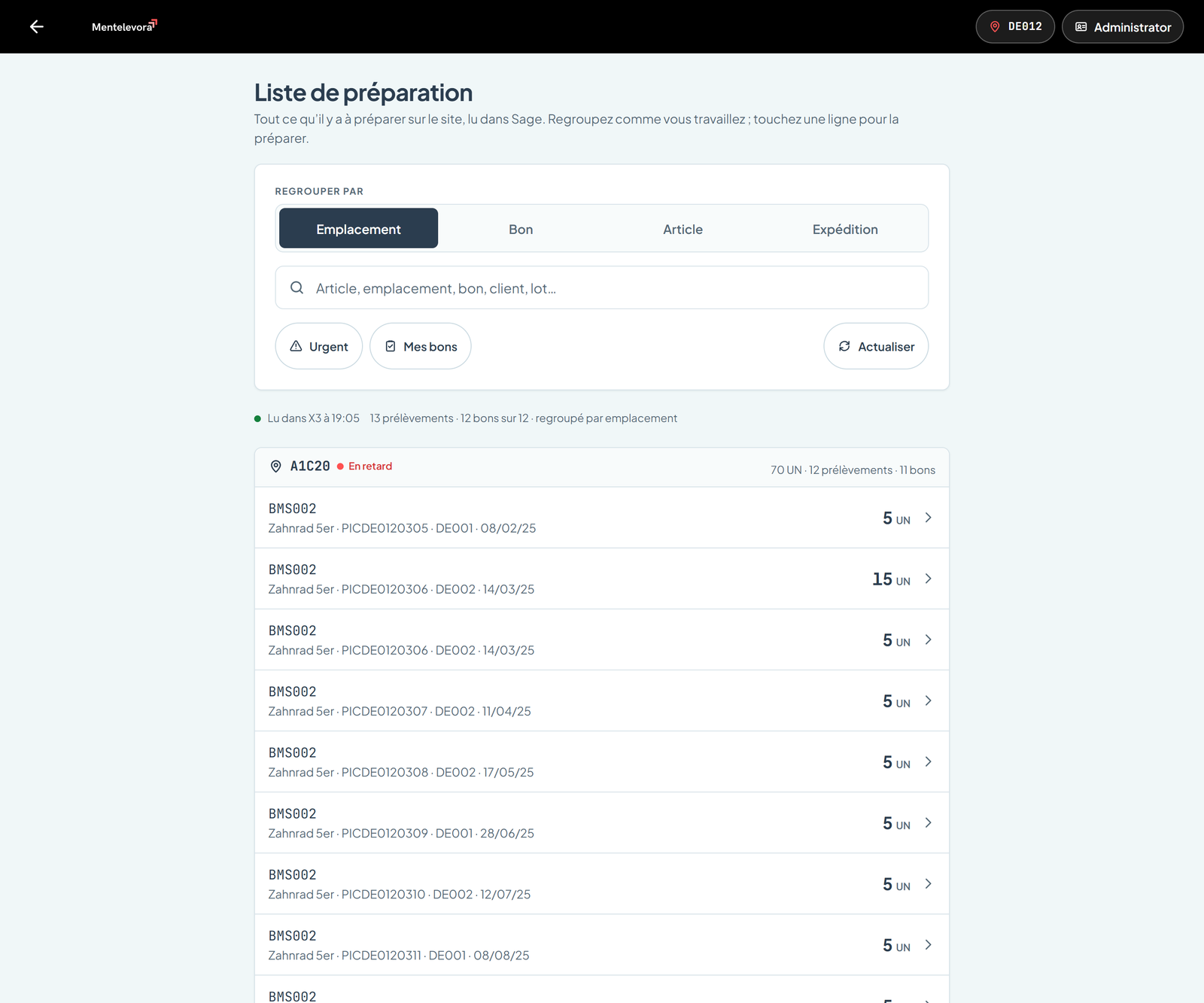Click the 13 prélèvements summary line
Viewport: 1204px width, 1003px height.
pos(524,418)
